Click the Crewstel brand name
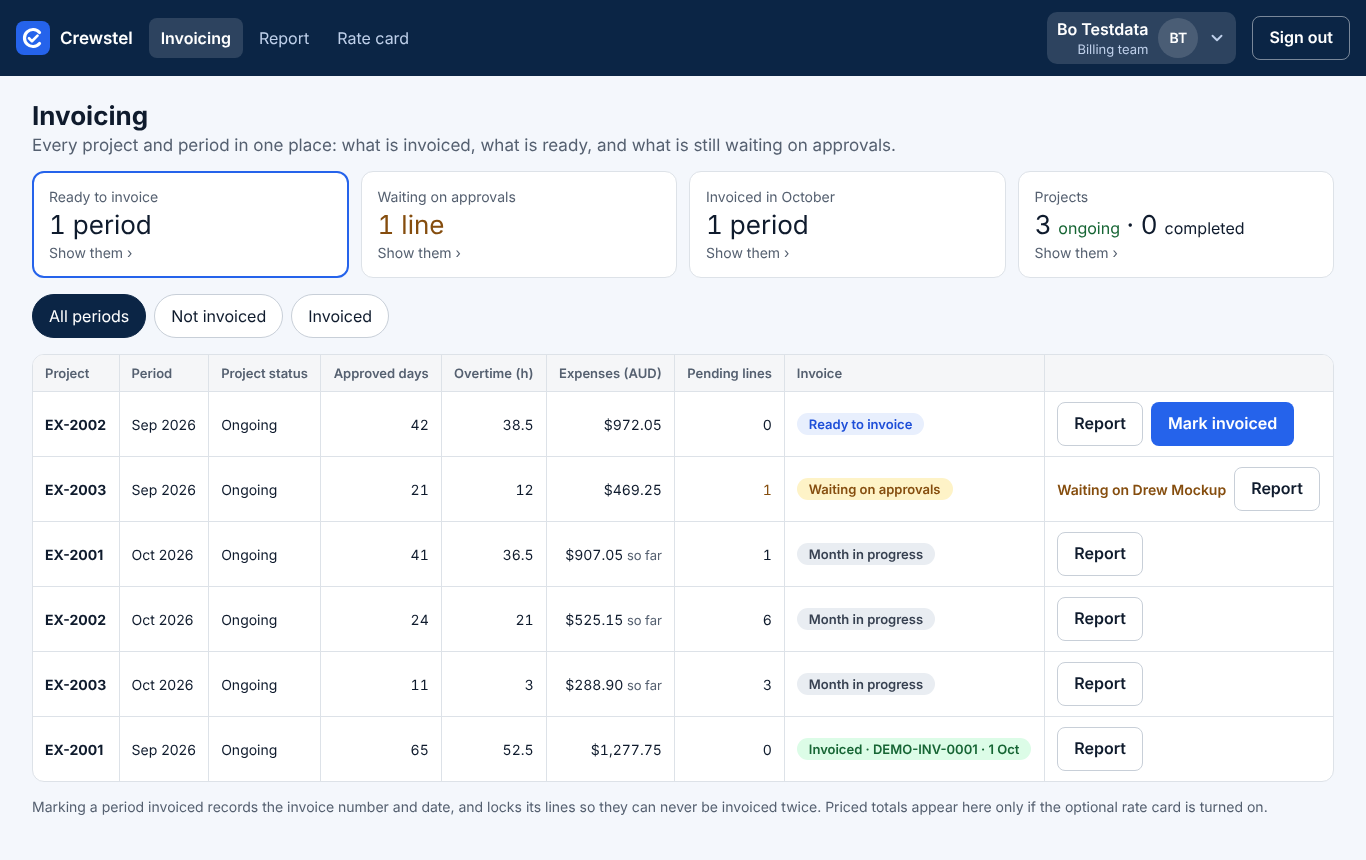Image resolution: width=1366 pixels, height=860 pixels. point(96,38)
